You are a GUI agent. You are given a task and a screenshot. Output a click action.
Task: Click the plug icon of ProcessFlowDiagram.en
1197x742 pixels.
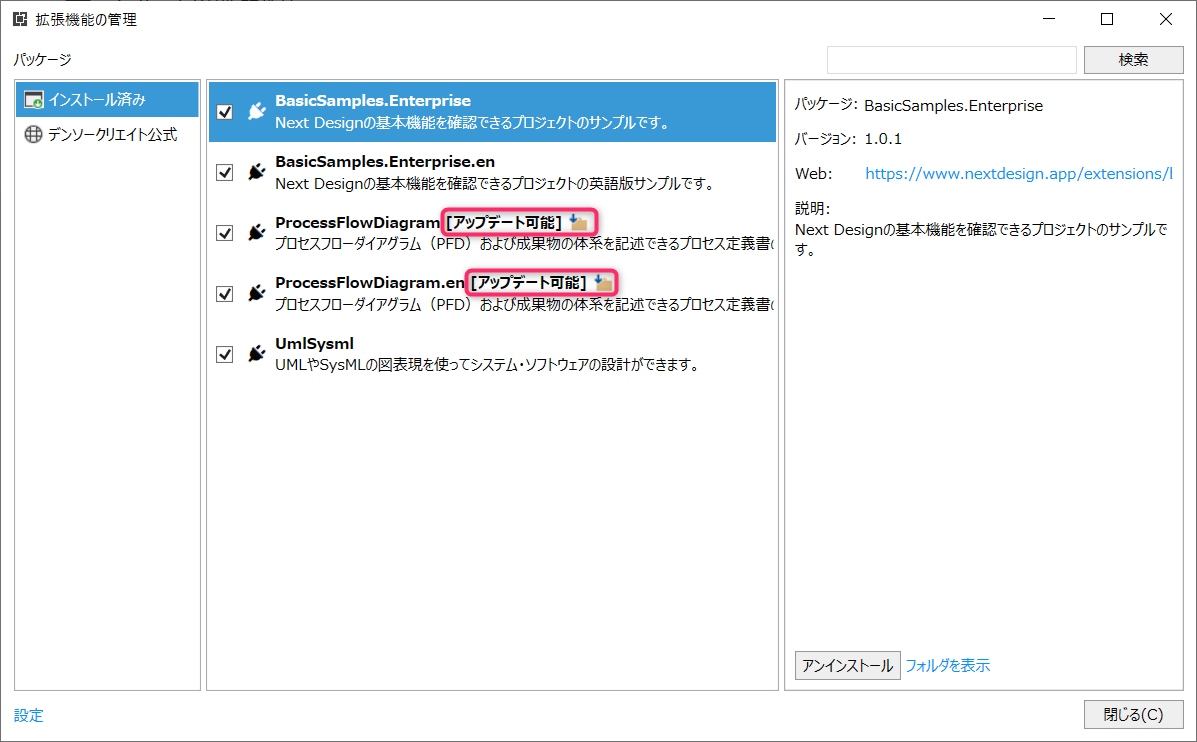click(x=256, y=293)
